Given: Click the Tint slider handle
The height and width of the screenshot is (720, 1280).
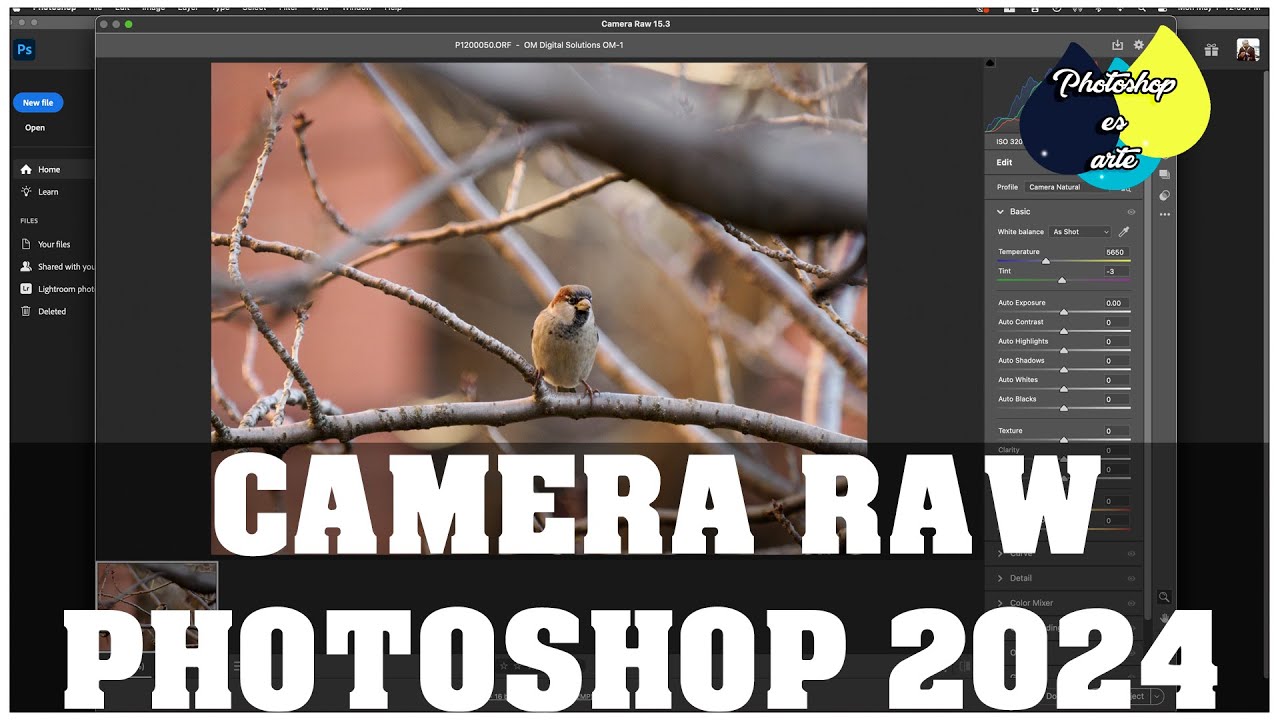Looking at the screenshot, I should click(x=1062, y=280).
